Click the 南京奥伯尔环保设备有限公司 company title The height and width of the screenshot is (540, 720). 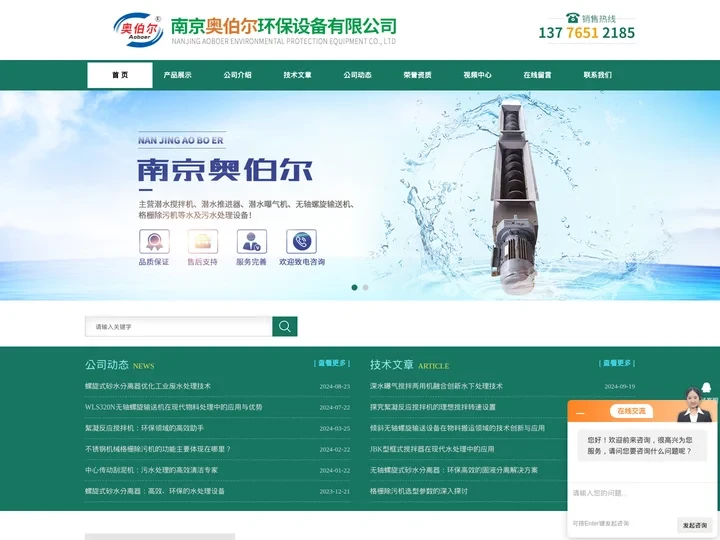(284, 26)
